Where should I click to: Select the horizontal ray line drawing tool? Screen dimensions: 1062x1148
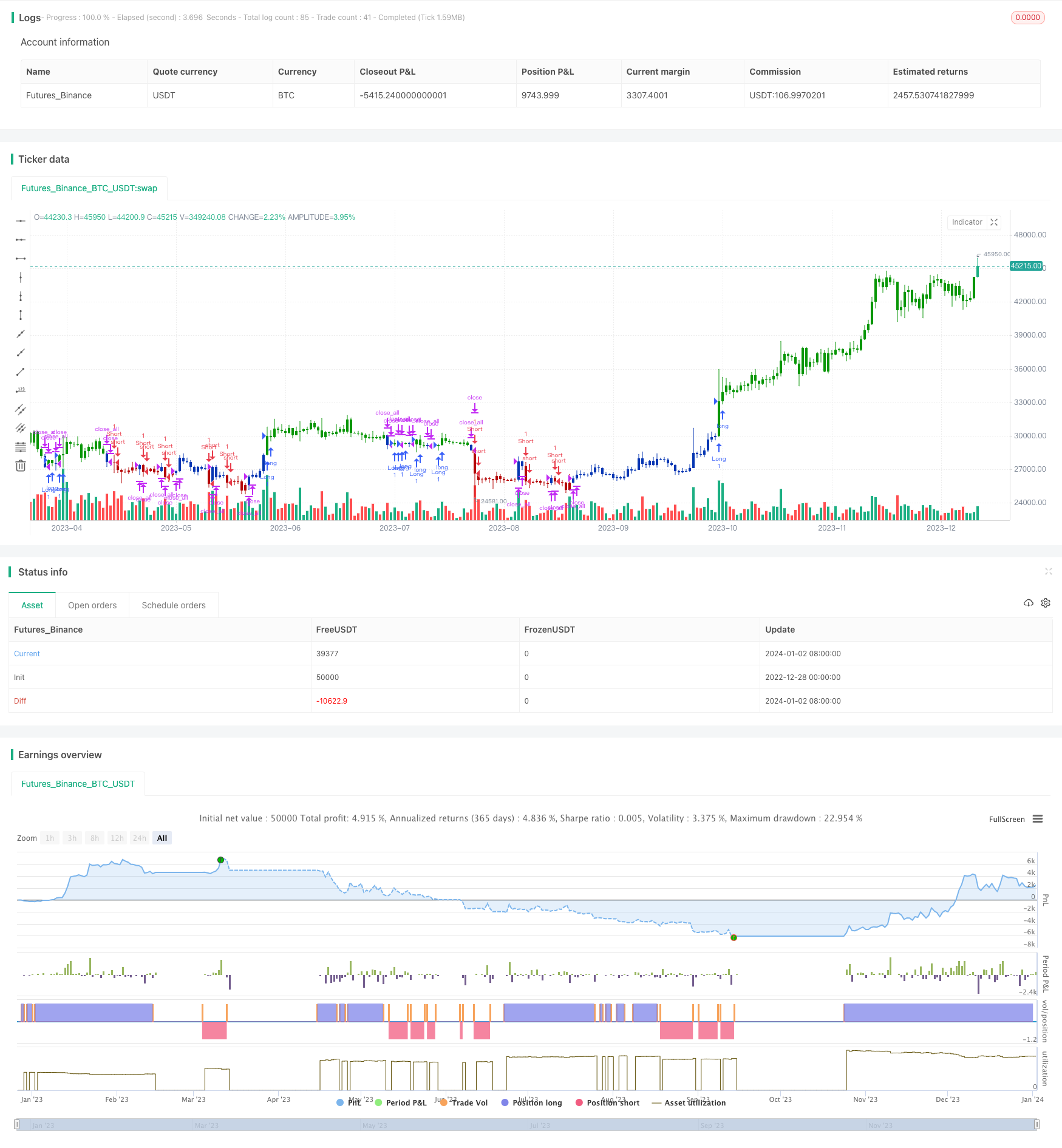(21, 240)
